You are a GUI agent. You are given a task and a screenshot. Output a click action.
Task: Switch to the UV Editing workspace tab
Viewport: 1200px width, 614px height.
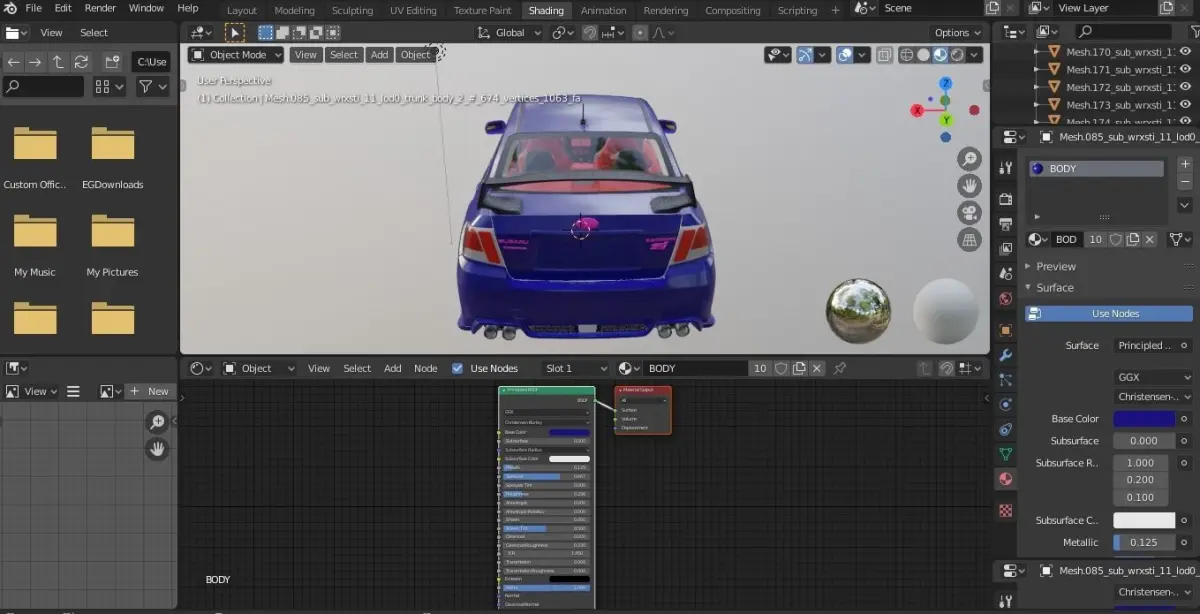[x=414, y=10]
